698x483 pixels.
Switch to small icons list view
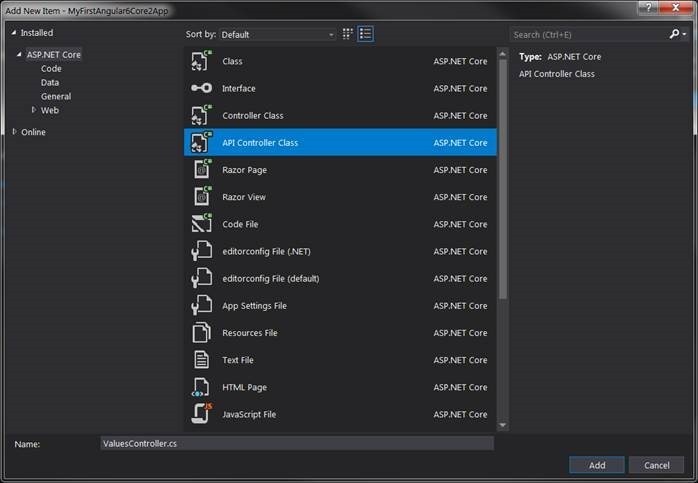pyautogui.click(x=366, y=34)
